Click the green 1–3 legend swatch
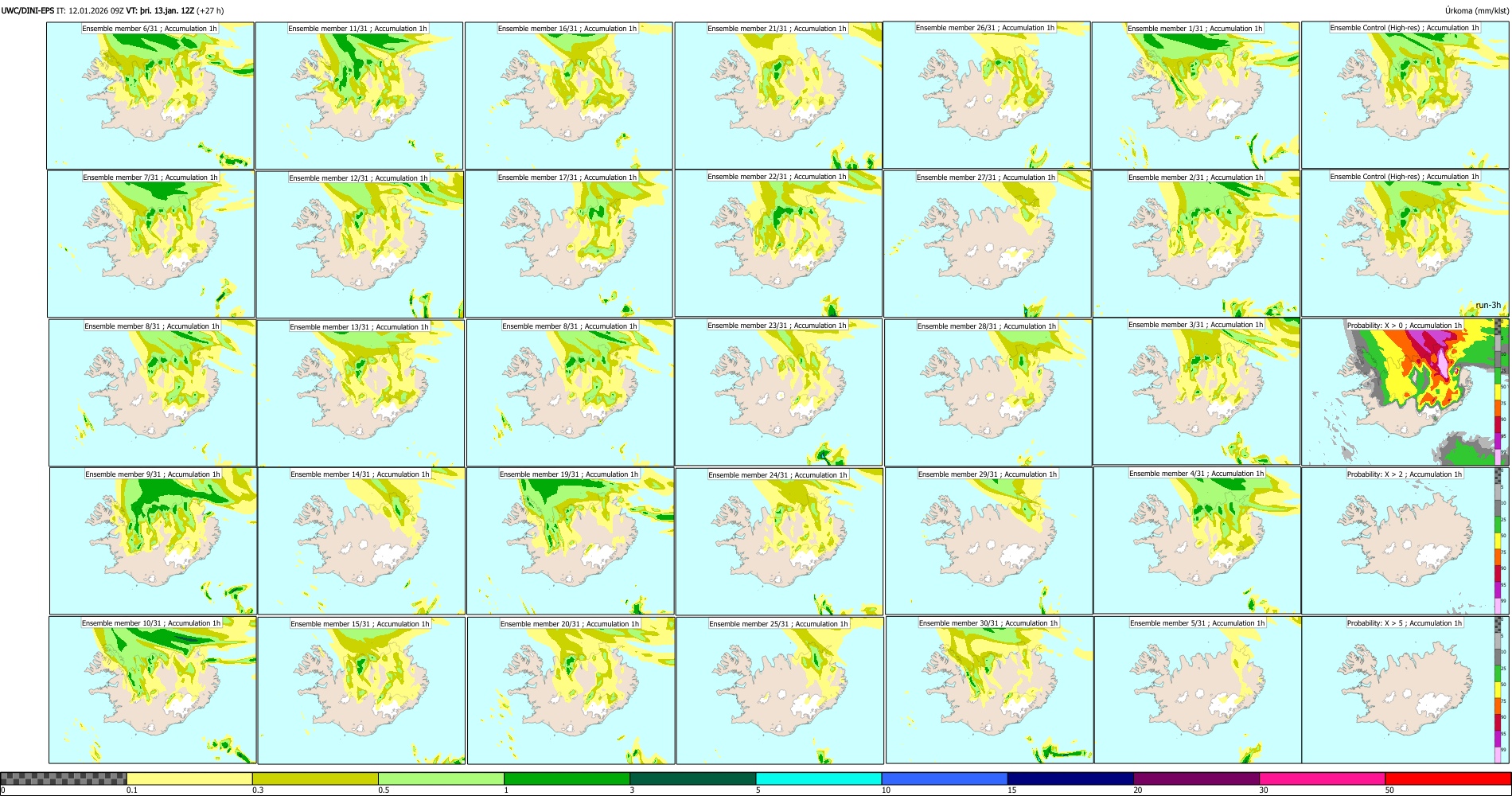The width and height of the screenshot is (1512, 796). coord(567,778)
